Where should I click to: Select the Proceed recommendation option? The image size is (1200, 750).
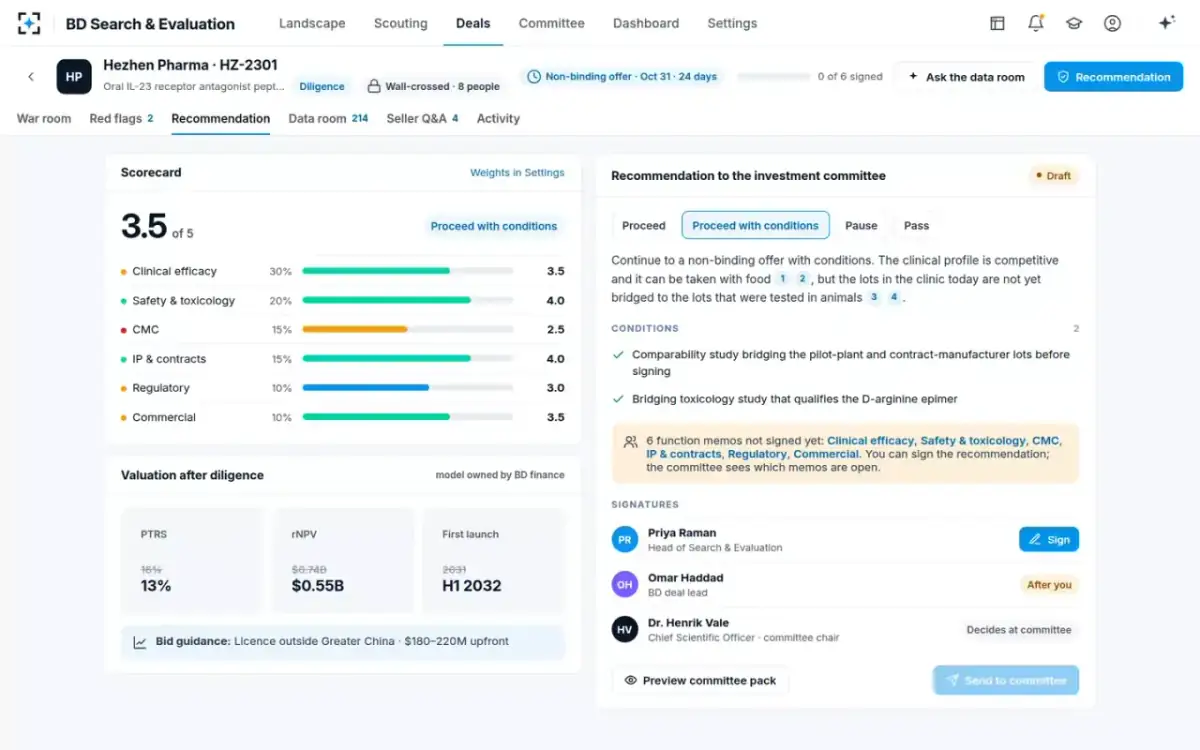pos(644,226)
